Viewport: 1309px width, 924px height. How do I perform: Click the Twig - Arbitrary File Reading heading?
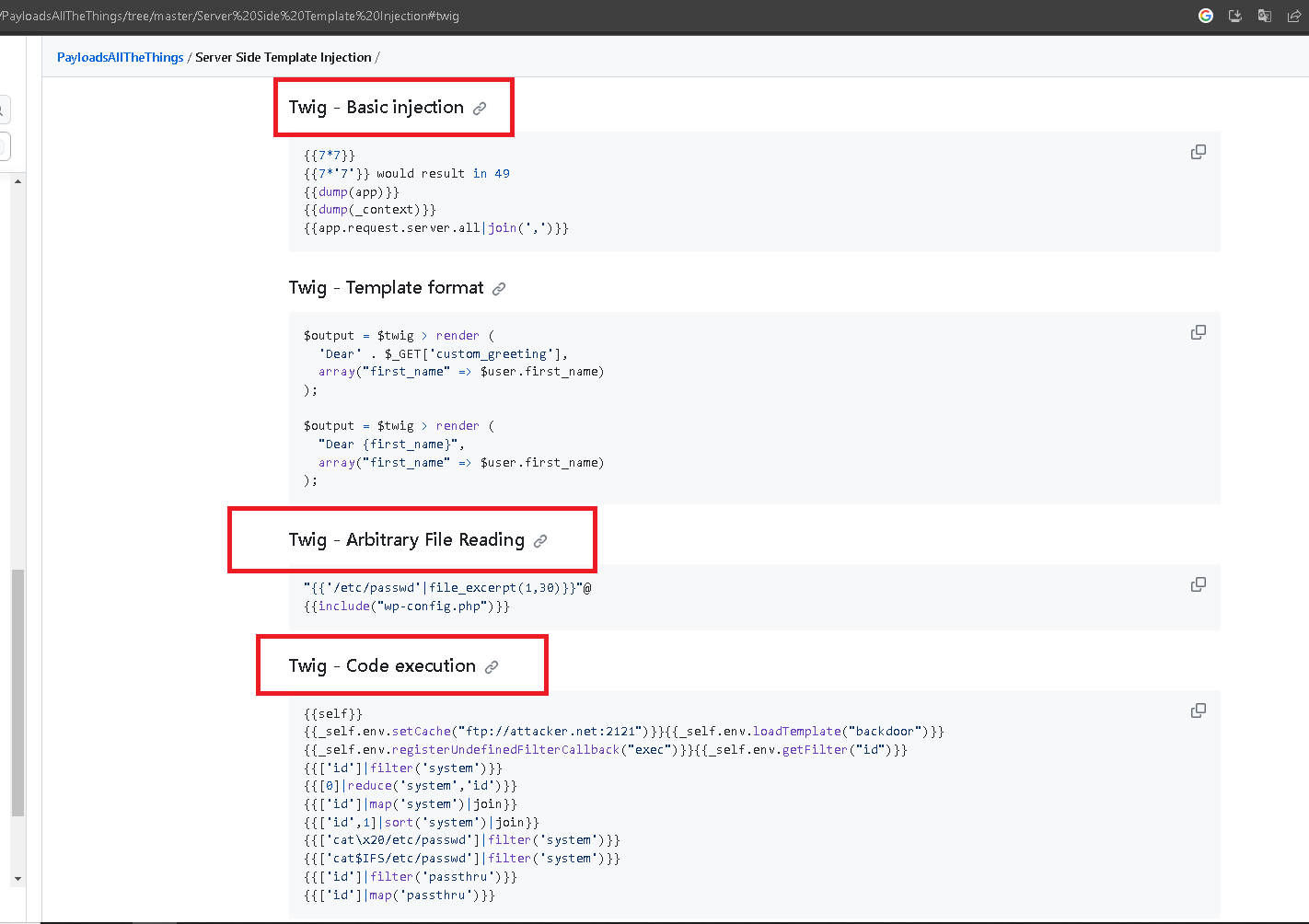point(407,540)
